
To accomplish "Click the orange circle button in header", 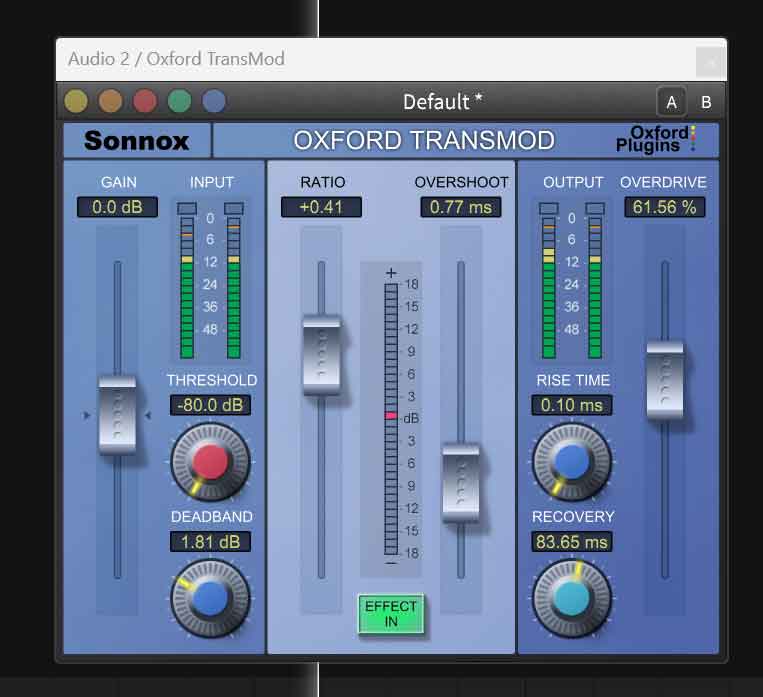I will [110, 101].
